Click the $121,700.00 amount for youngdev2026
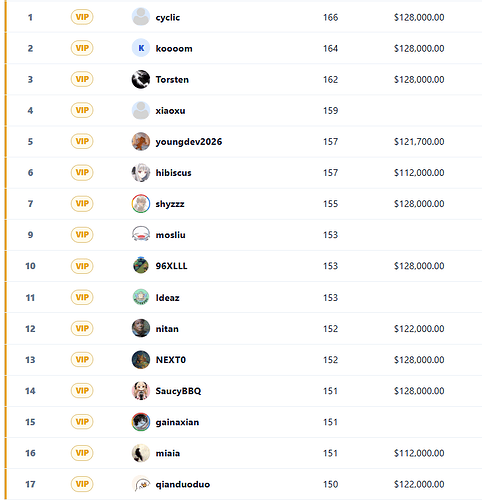The width and height of the screenshot is (482, 500). click(419, 142)
